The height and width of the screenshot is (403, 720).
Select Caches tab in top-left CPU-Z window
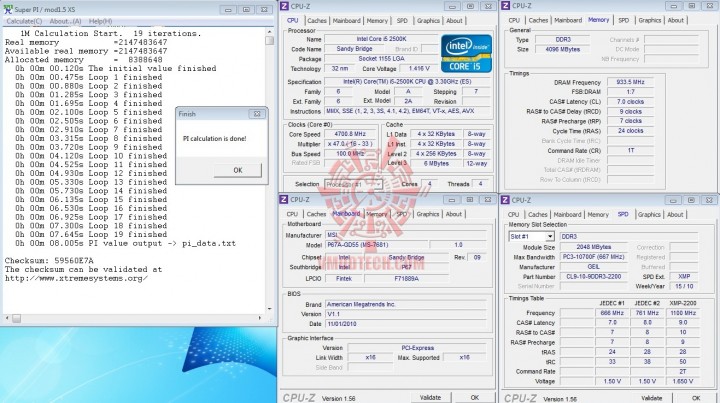pos(316,21)
